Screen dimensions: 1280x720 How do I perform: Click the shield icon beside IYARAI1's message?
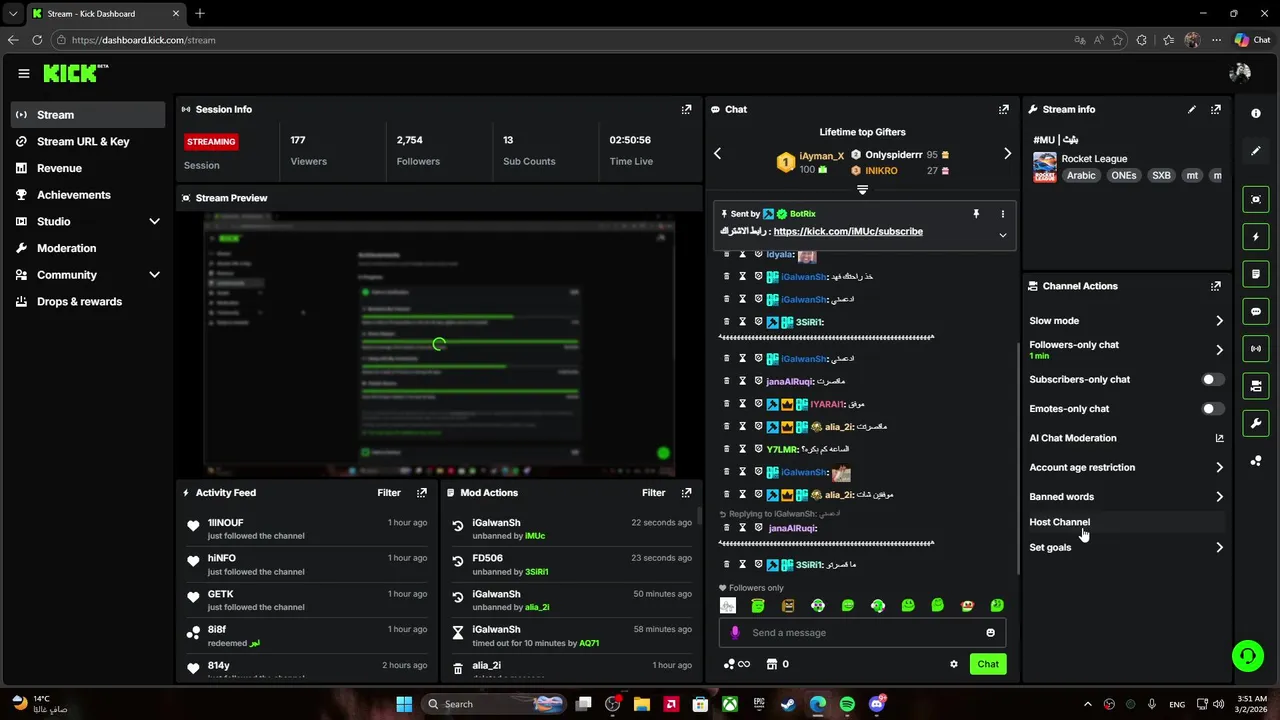click(x=758, y=404)
